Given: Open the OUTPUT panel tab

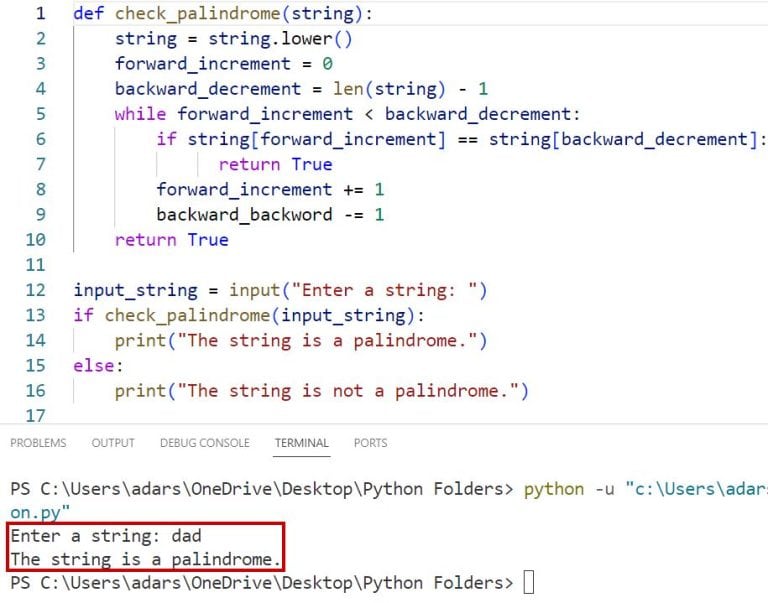Looking at the screenshot, I should click(113, 443).
